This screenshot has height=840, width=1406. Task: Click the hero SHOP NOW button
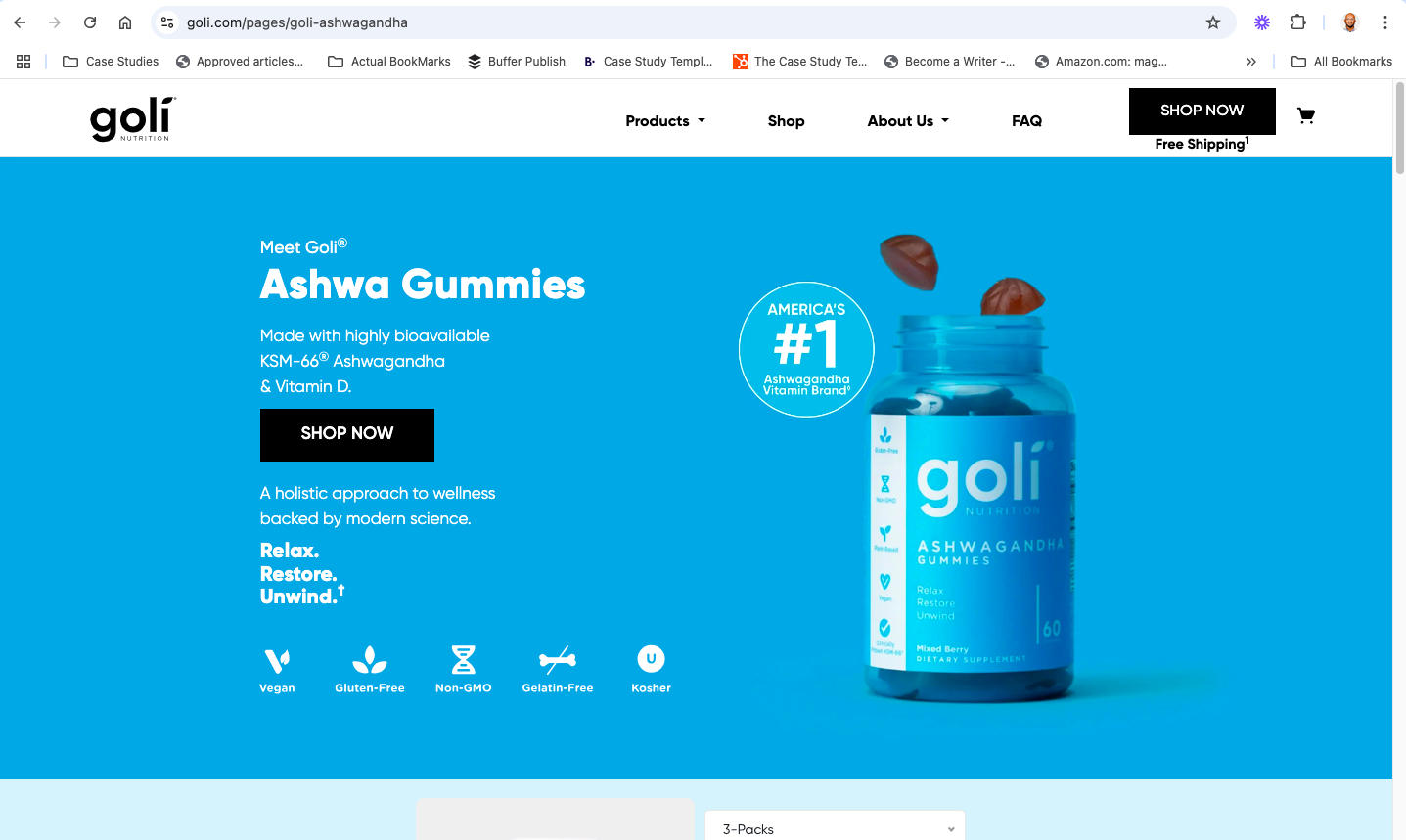click(x=347, y=435)
